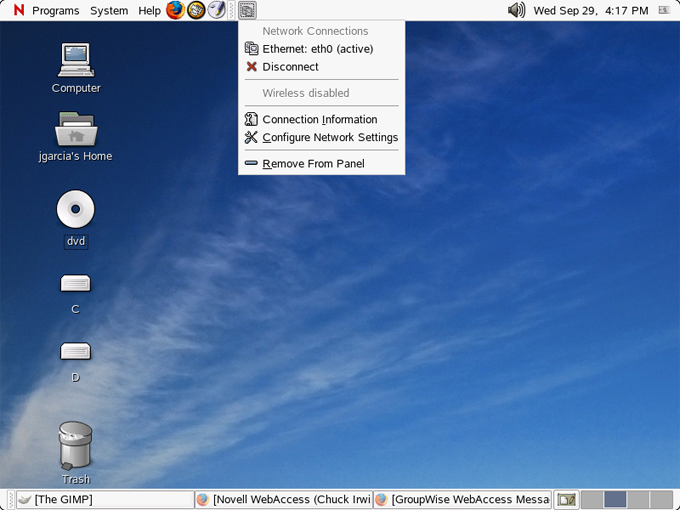The width and height of the screenshot is (680, 510).
Task: Switch to the third workspace
Action: pos(638,500)
